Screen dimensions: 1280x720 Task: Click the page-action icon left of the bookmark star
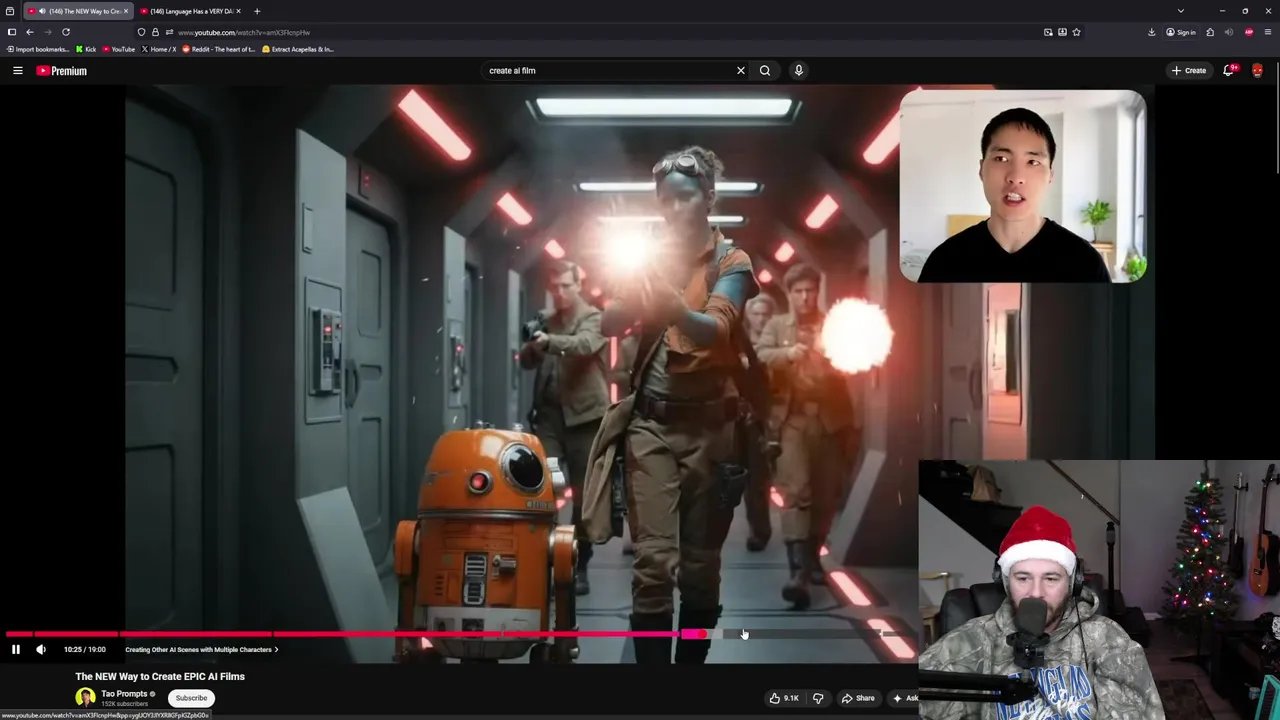point(1062,32)
